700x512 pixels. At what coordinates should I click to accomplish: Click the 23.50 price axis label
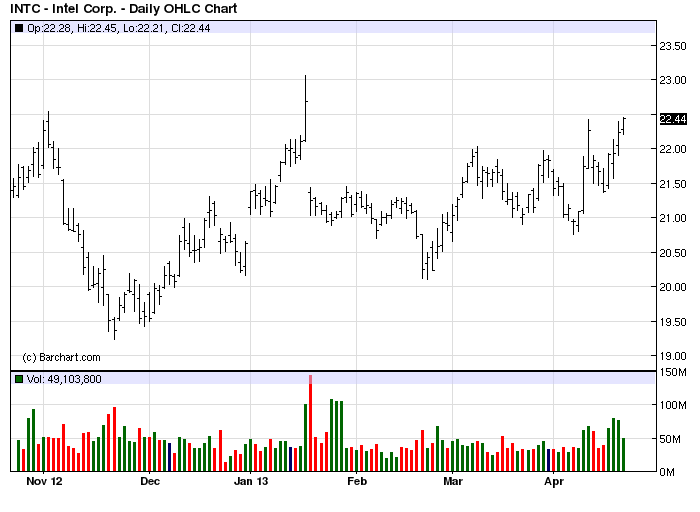point(673,46)
